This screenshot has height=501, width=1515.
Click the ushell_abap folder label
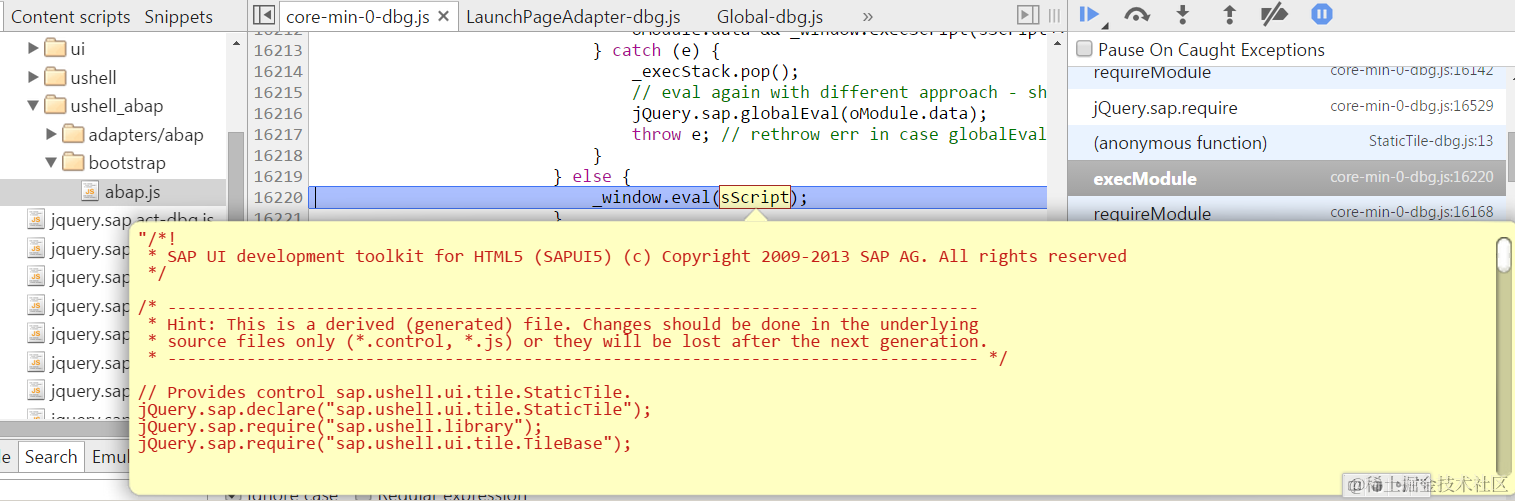coord(117,105)
